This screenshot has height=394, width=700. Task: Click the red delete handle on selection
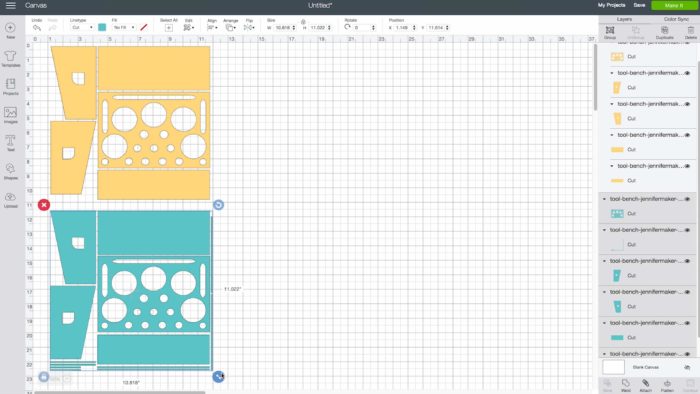[x=44, y=205]
